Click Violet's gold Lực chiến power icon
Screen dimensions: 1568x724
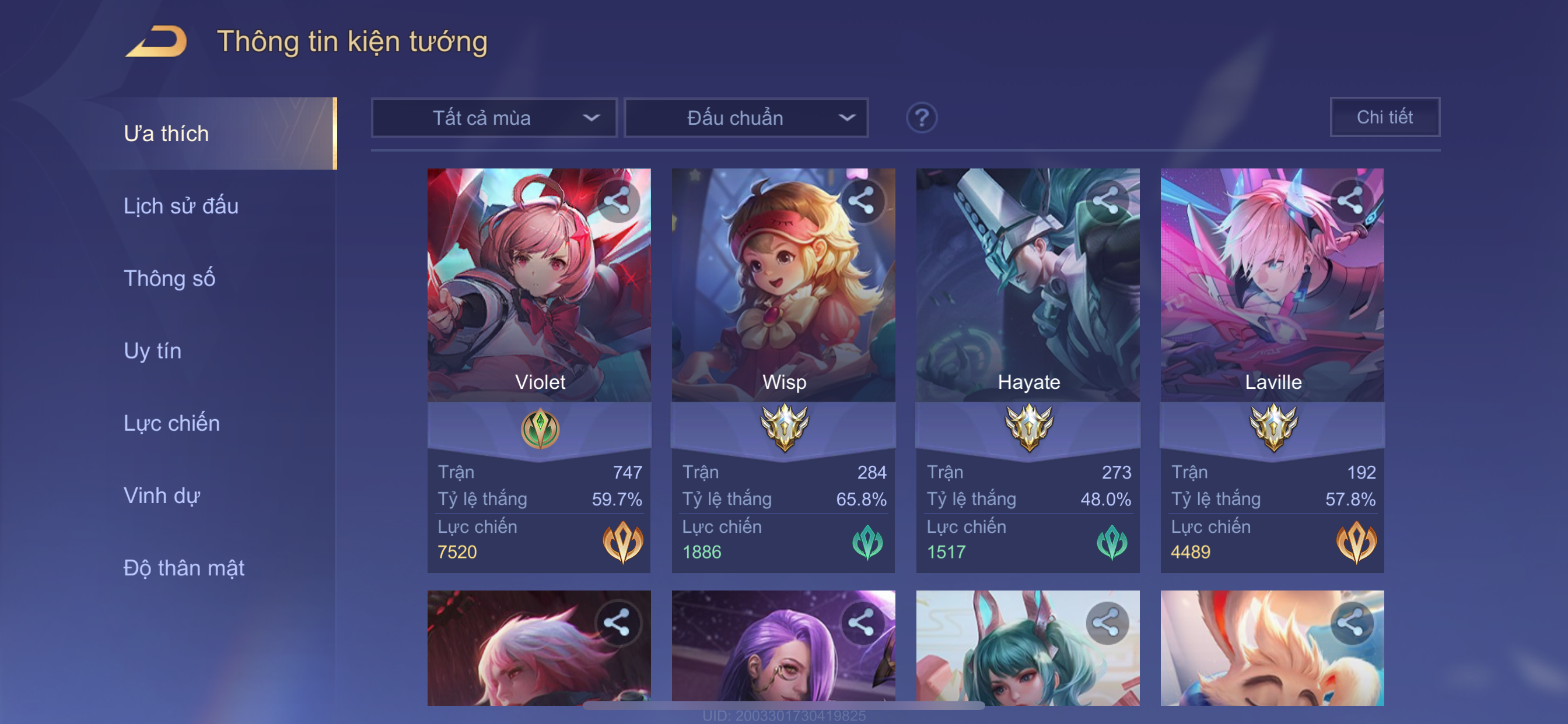tap(622, 541)
